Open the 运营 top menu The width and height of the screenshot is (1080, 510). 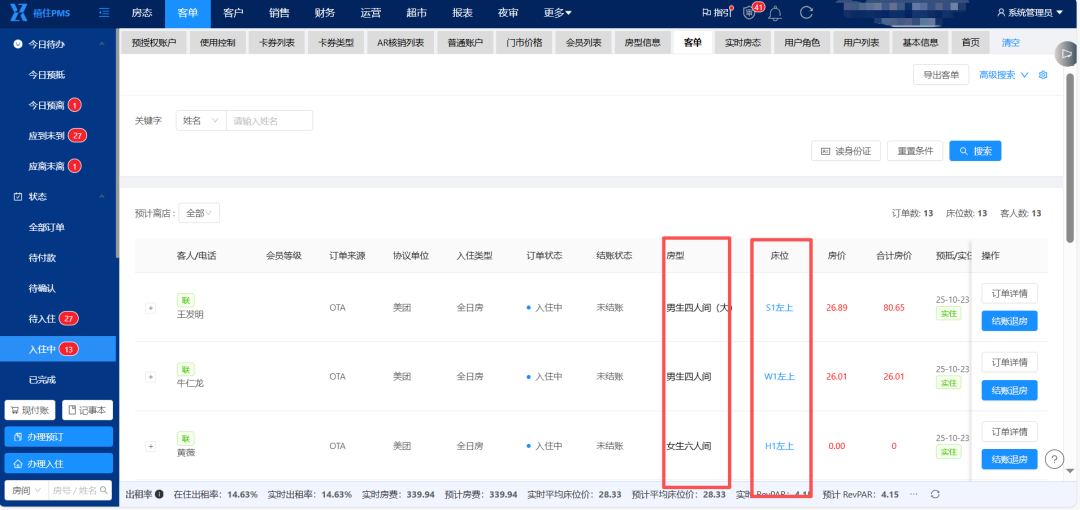point(371,12)
